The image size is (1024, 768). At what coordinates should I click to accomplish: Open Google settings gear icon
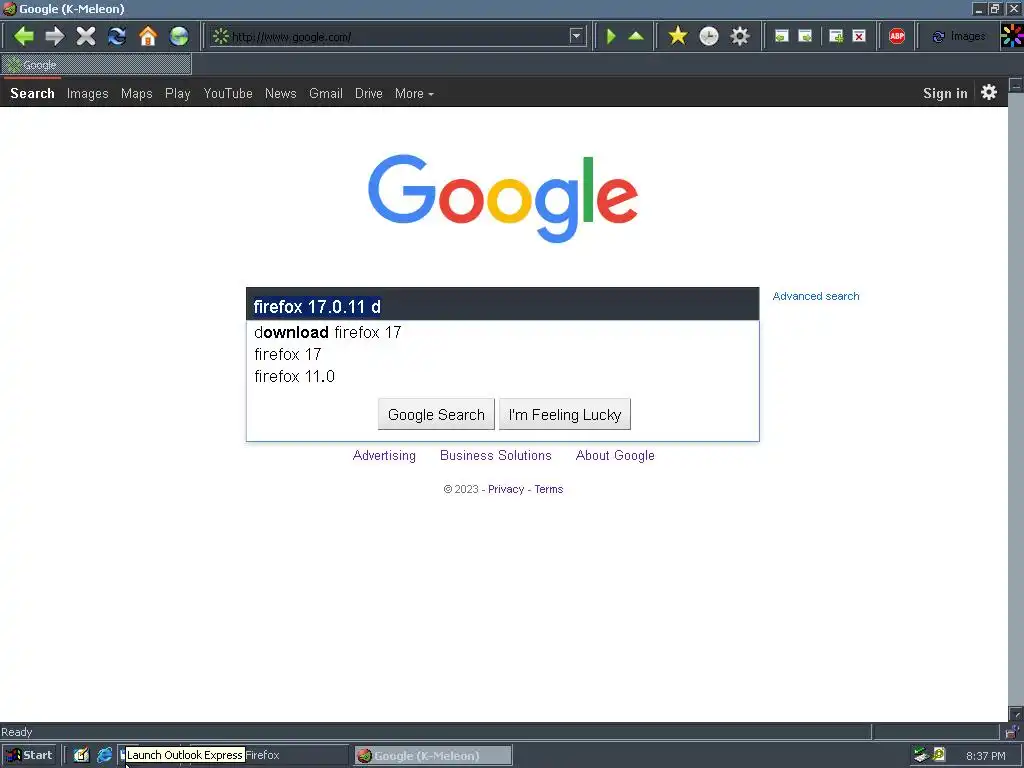(989, 92)
